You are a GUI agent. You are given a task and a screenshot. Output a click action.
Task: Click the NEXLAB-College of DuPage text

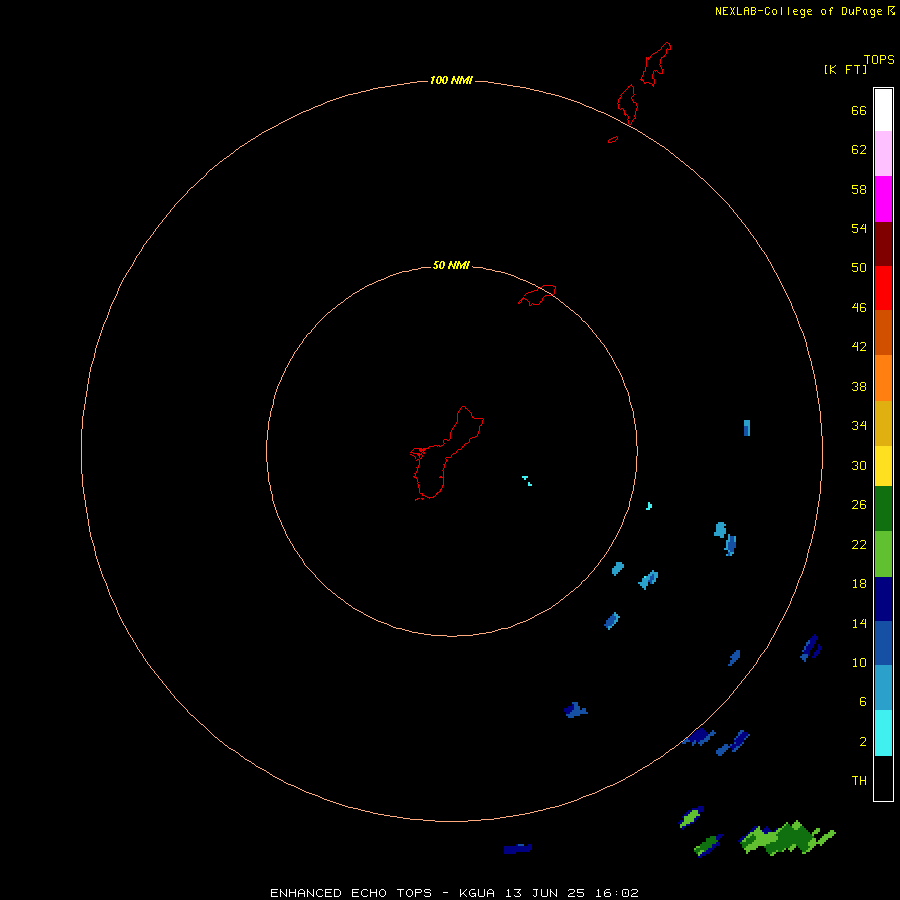click(x=798, y=11)
